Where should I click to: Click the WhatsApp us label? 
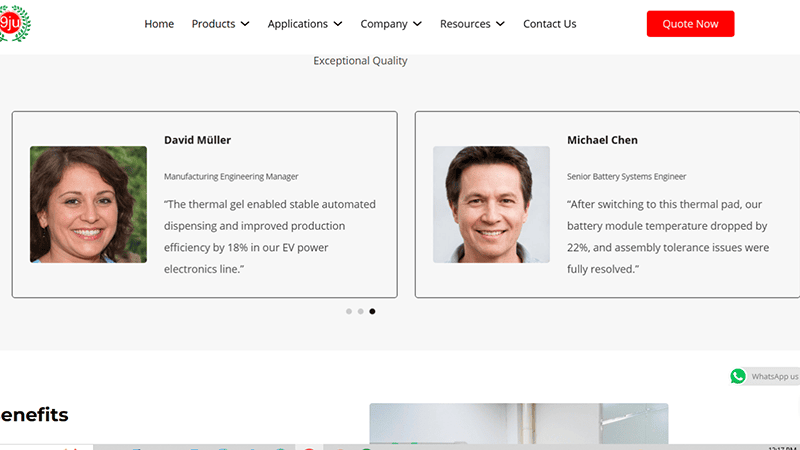(774, 377)
